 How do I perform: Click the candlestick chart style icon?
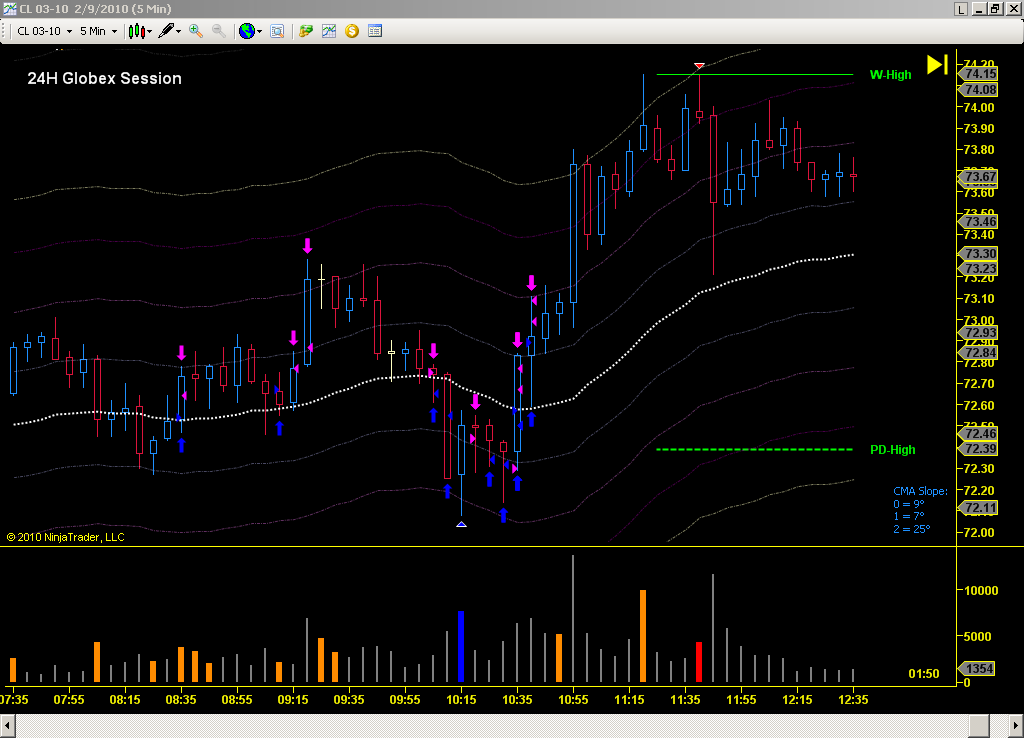tap(136, 31)
